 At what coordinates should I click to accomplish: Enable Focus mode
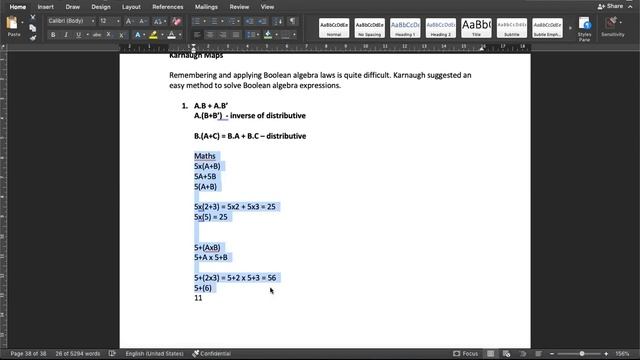point(466,353)
